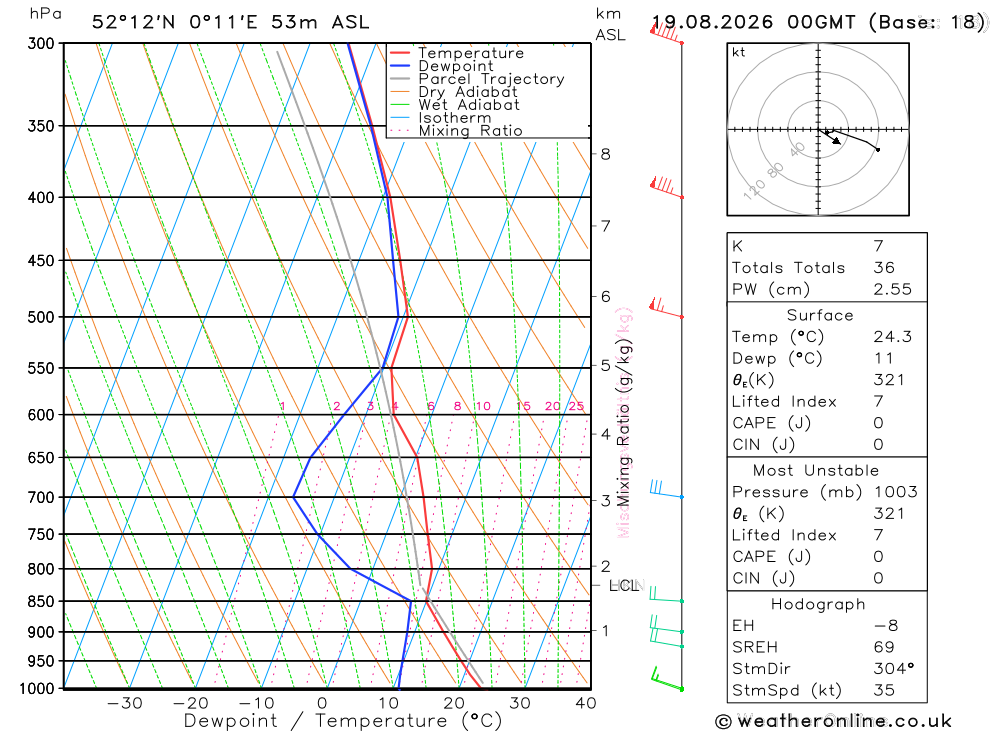The image size is (1000, 733).
Task: Click the '80' ring label in the hodograph
Action: tap(776, 171)
